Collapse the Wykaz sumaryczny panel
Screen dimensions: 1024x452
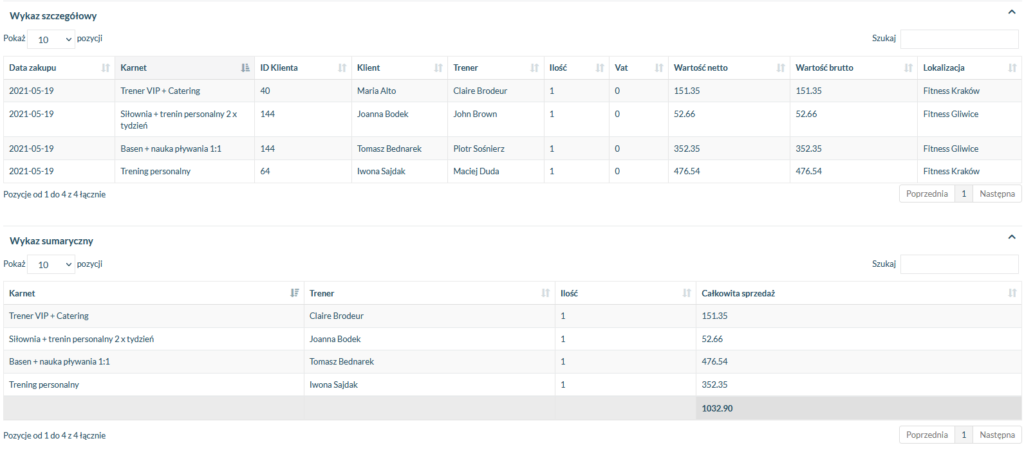point(1011,239)
